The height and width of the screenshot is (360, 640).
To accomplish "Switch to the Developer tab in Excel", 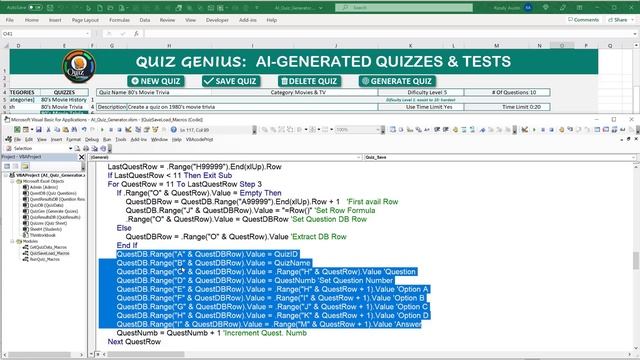I will click(x=217, y=20).
